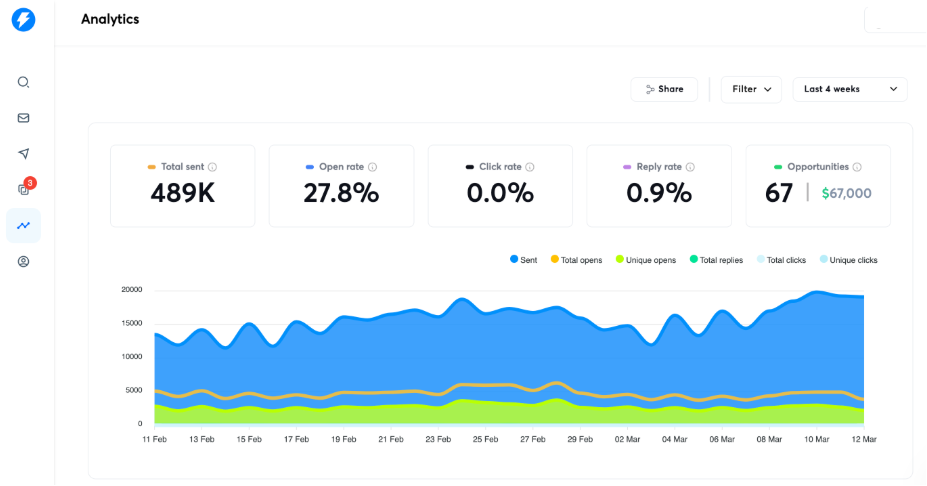Click the $67,000 opportunity value
This screenshot has width=927, height=486.
[x=847, y=193]
